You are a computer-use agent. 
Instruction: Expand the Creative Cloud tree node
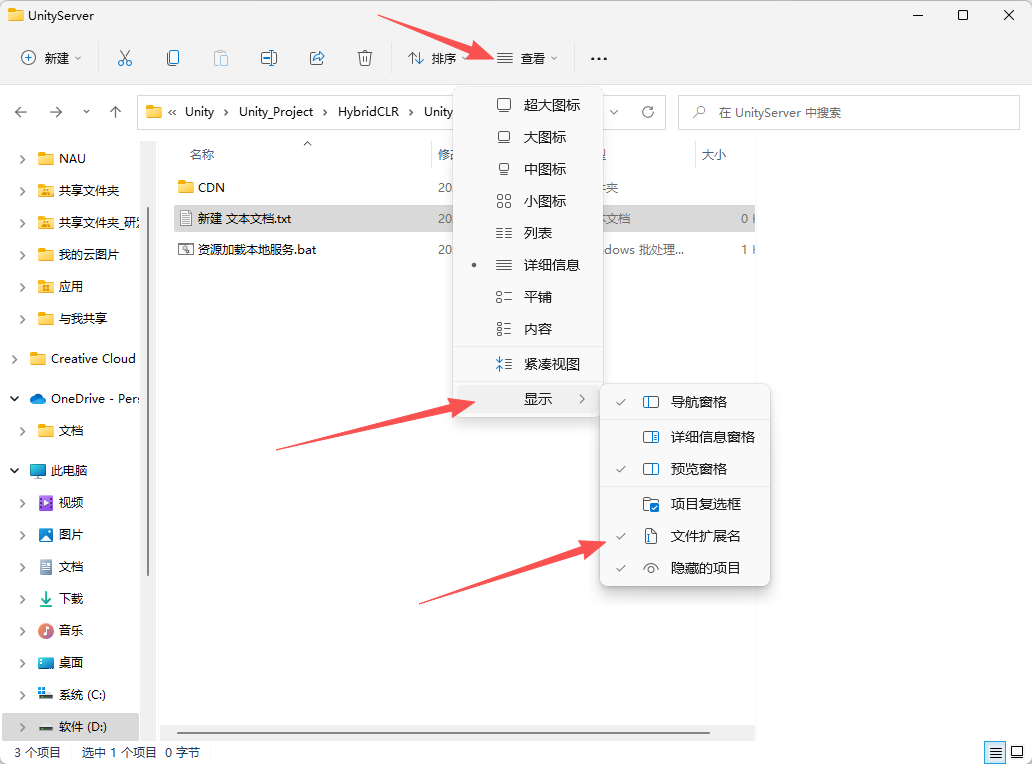click(14, 359)
